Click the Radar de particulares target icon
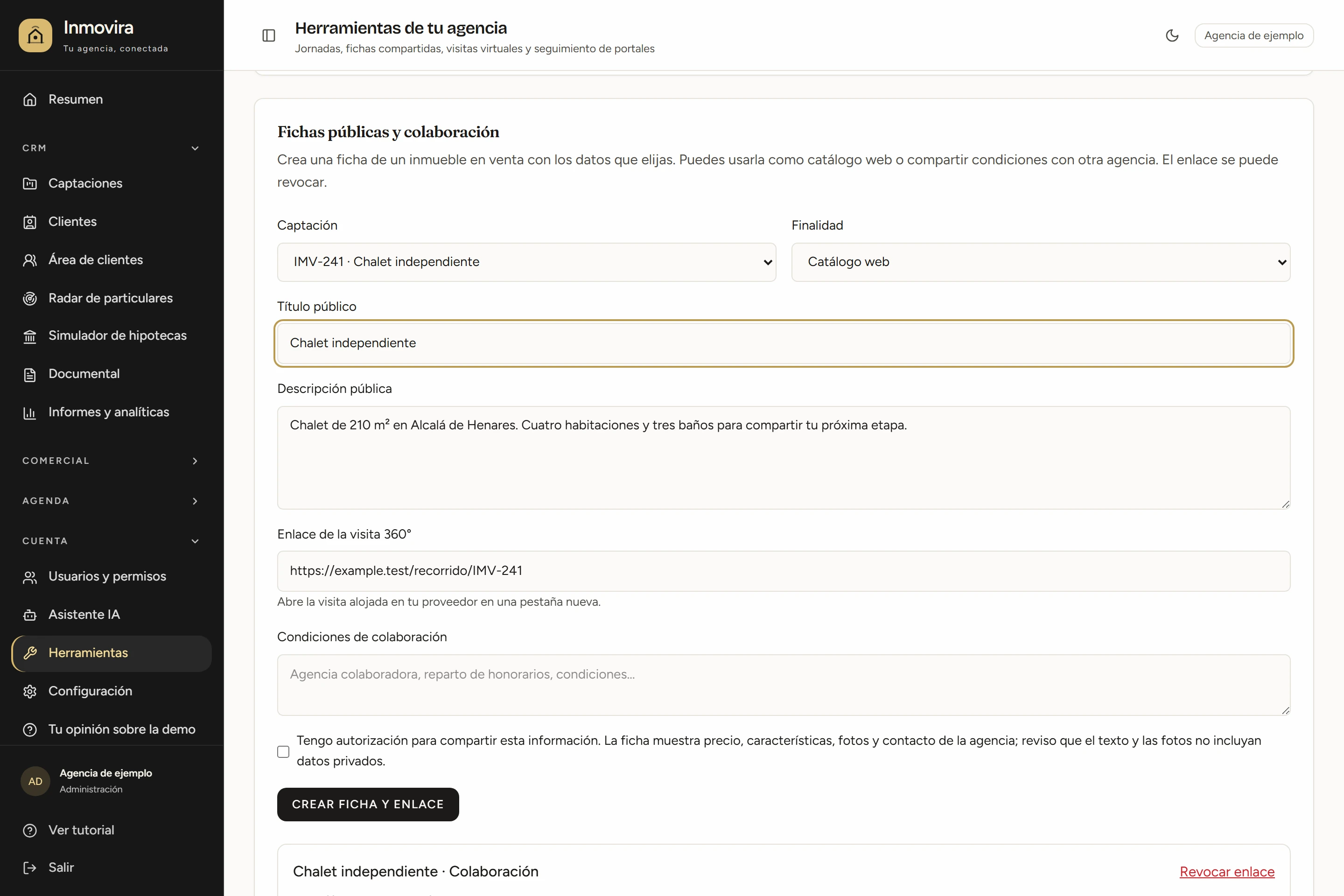The height and width of the screenshot is (896, 1344). pyautogui.click(x=30, y=298)
